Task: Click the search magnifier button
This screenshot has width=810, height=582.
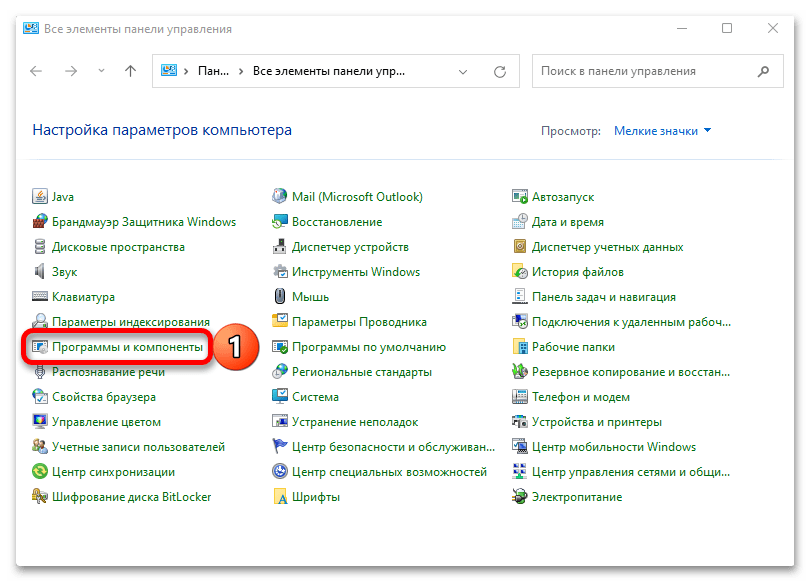Action: click(x=764, y=71)
